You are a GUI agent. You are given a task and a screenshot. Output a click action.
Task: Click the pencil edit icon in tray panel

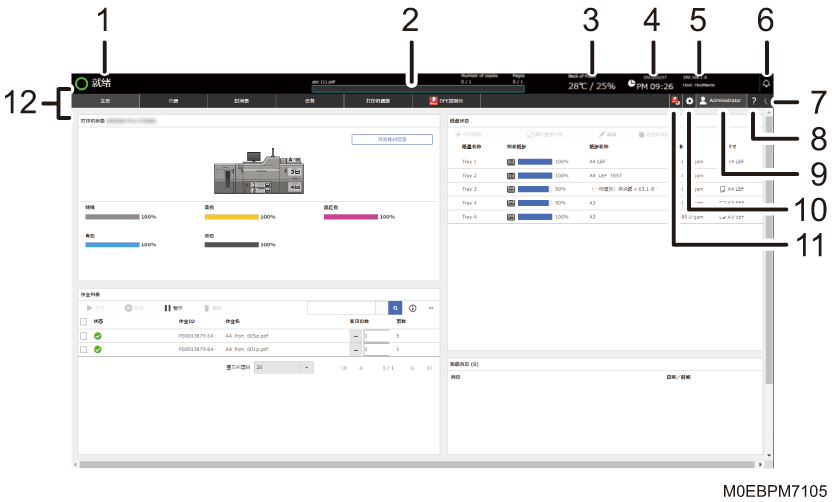602,134
